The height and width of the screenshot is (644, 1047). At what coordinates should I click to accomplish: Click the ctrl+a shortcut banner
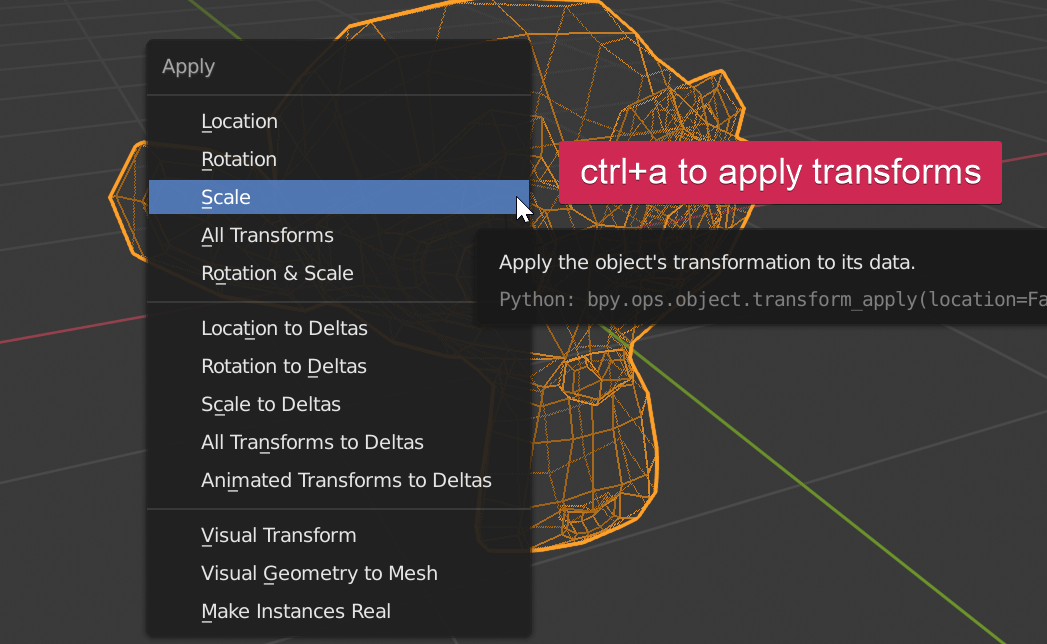point(779,172)
